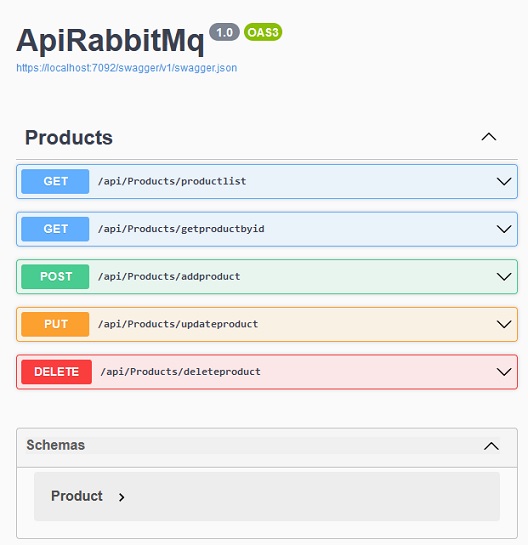Click the GET badge for productlist
Image resolution: width=528 pixels, height=545 pixels.
(x=55, y=181)
